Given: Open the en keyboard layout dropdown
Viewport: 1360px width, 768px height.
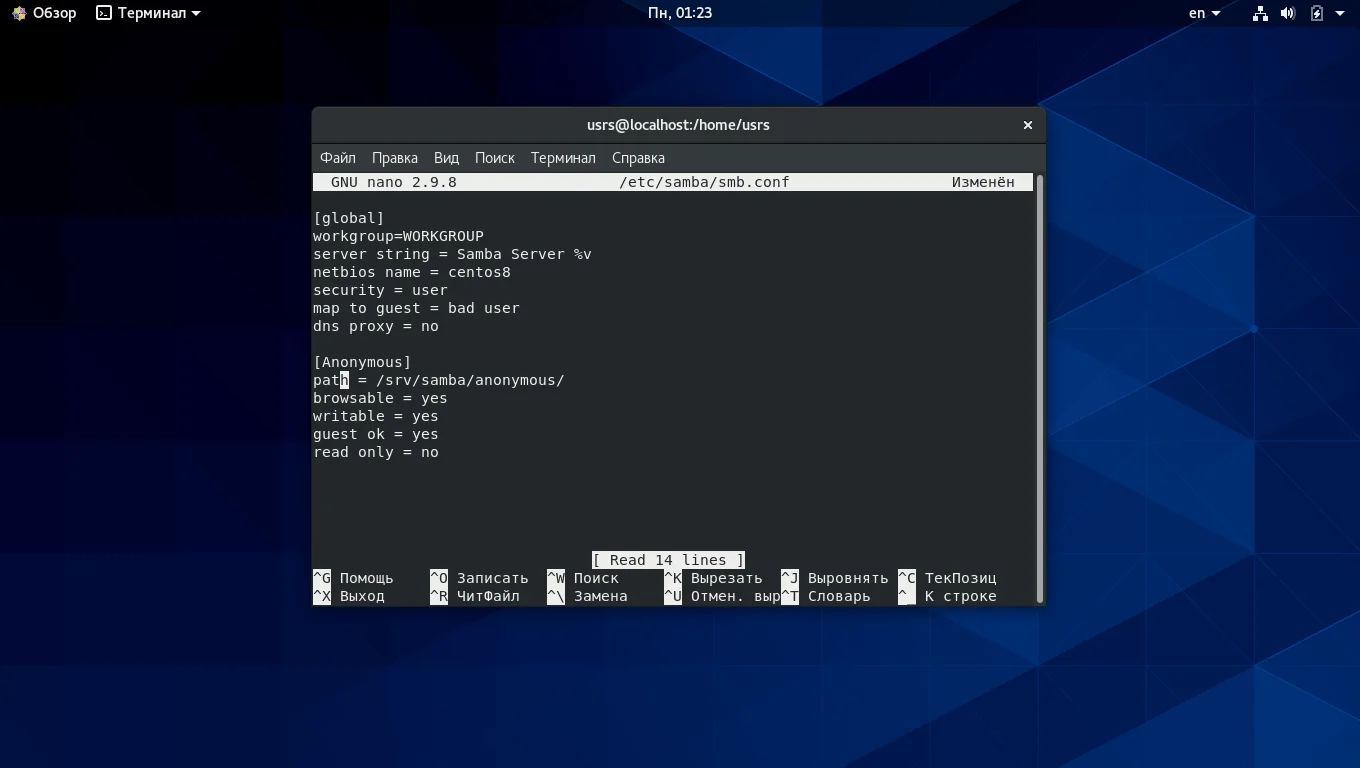Looking at the screenshot, I should coord(1204,13).
